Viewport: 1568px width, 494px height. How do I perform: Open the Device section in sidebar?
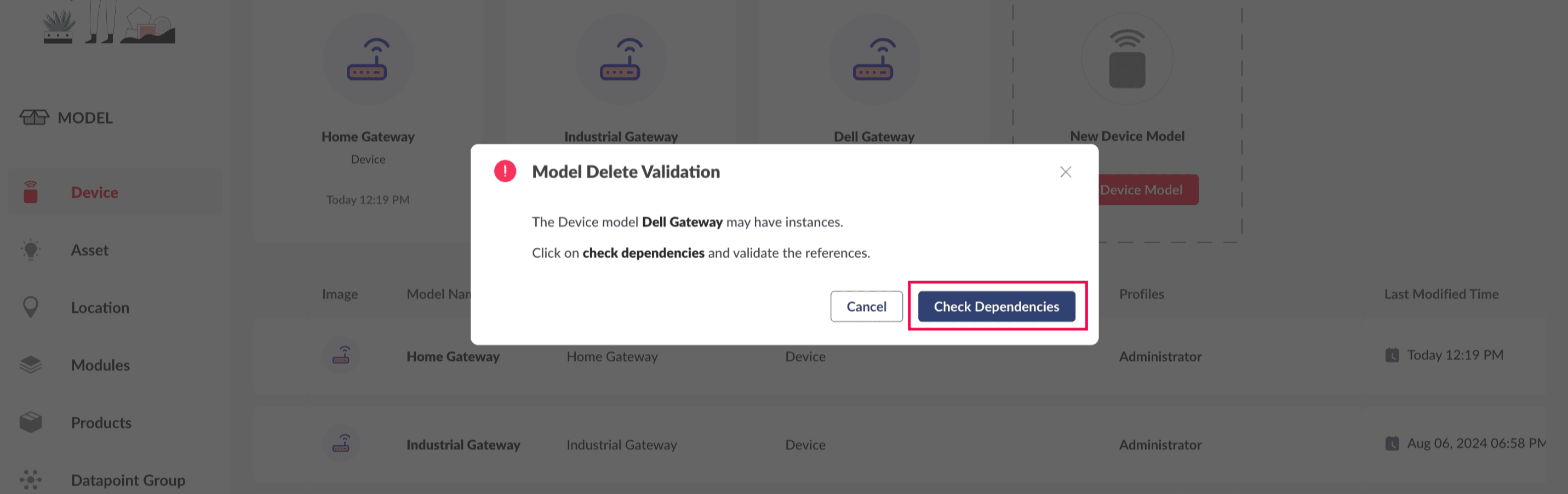94,192
